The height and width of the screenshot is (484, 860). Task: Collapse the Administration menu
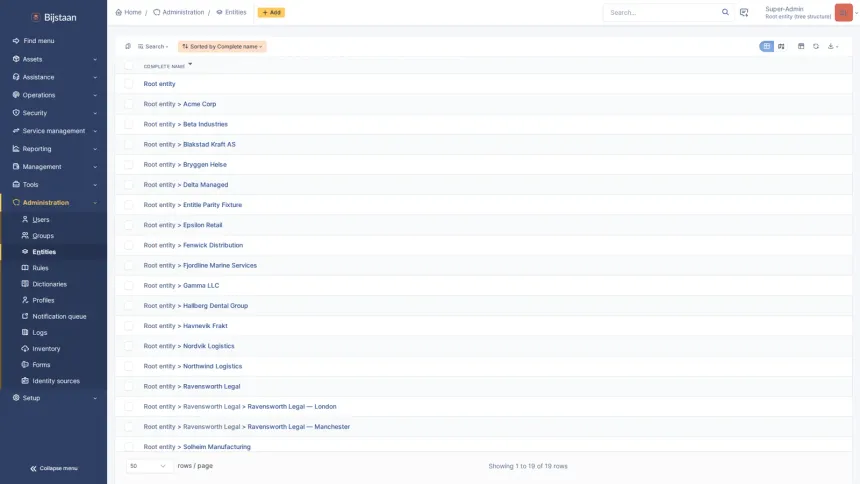[53, 202]
